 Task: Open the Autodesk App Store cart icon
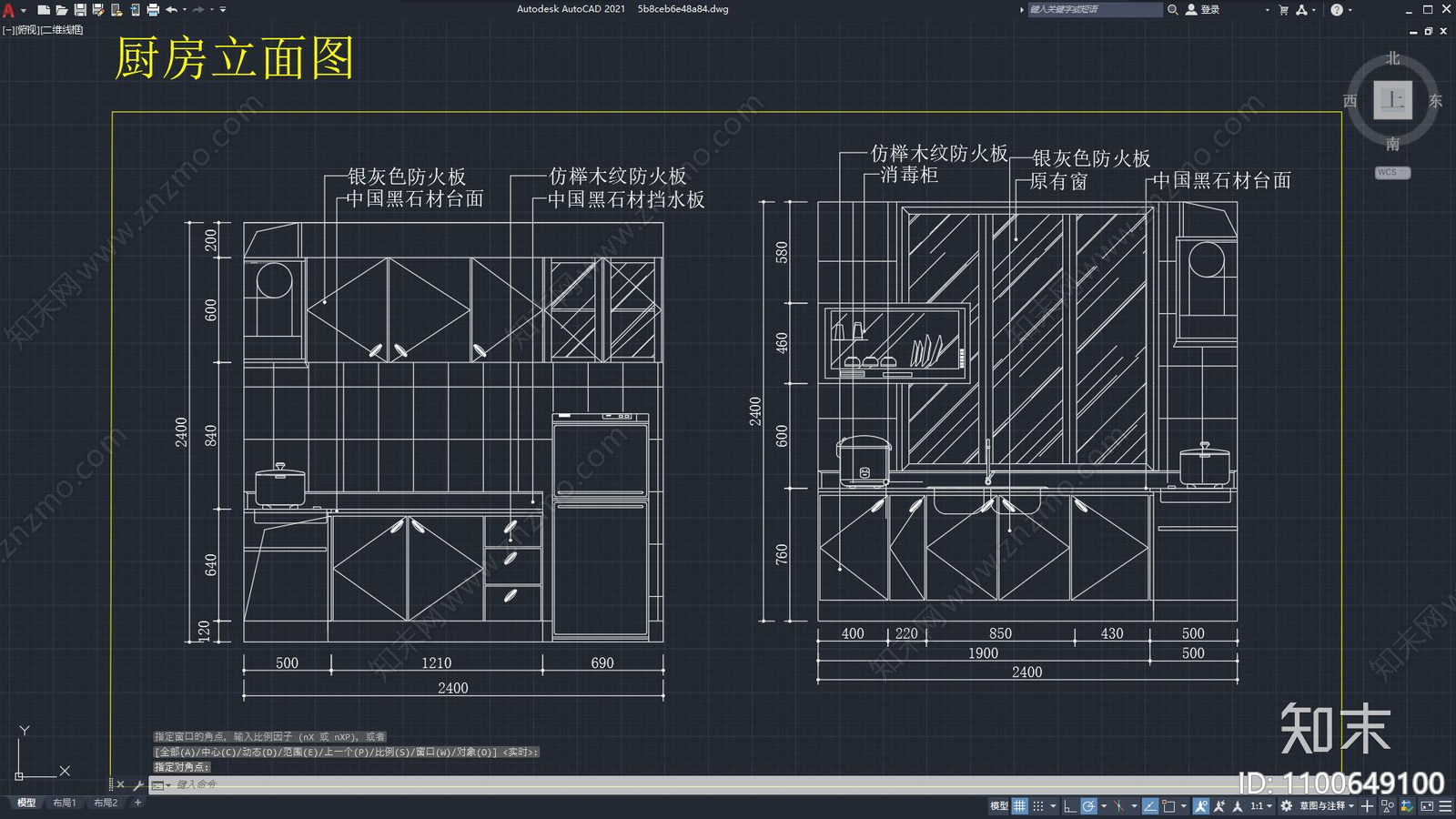point(1283,9)
